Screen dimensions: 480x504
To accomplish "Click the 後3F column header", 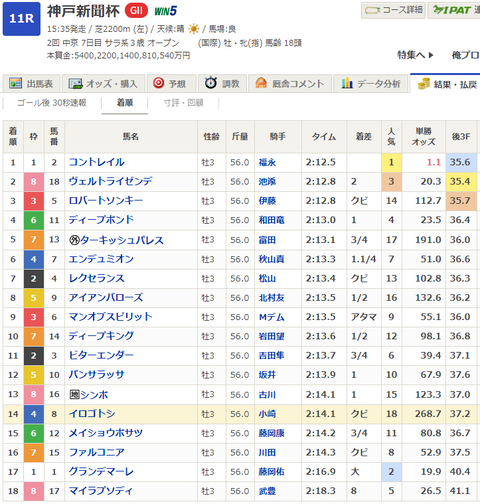I will point(461,137).
